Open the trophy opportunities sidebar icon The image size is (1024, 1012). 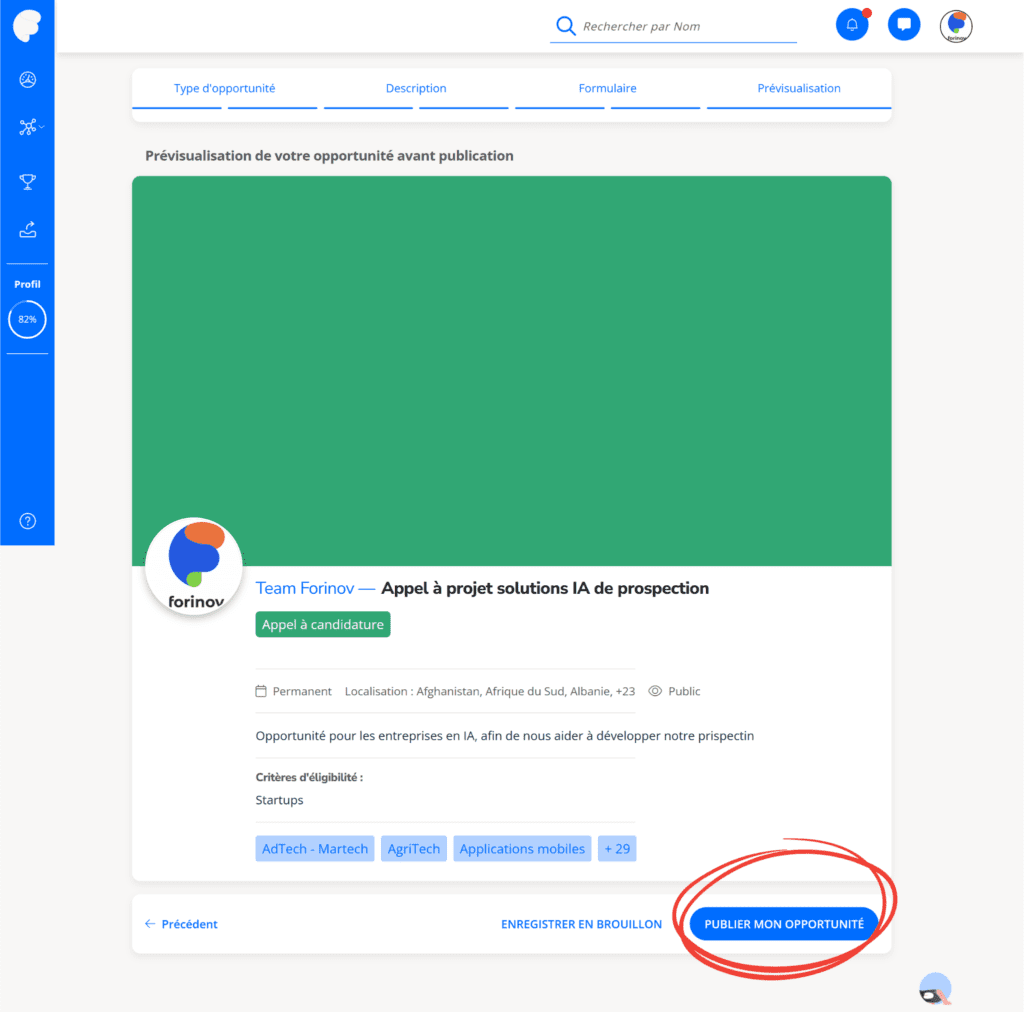(x=27, y=182)
